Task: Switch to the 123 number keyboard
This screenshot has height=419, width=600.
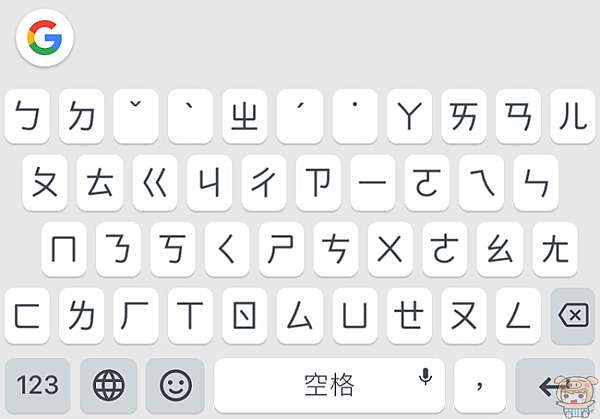Action: tap(38, 386)
